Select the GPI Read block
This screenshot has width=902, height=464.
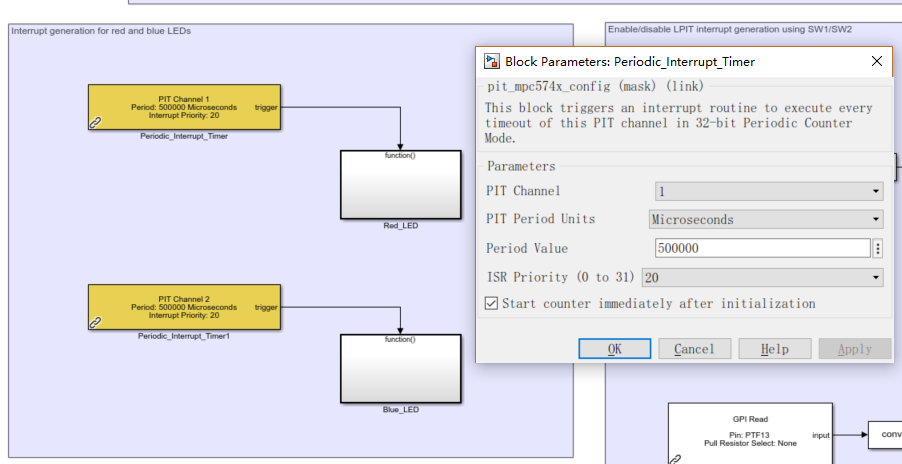(750, 434)
